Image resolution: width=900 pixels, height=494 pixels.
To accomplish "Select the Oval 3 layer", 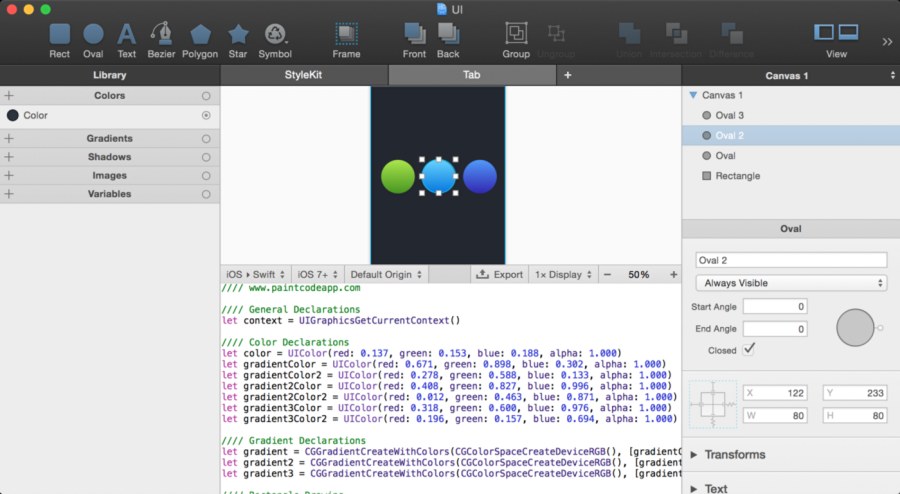I will 791,115.
